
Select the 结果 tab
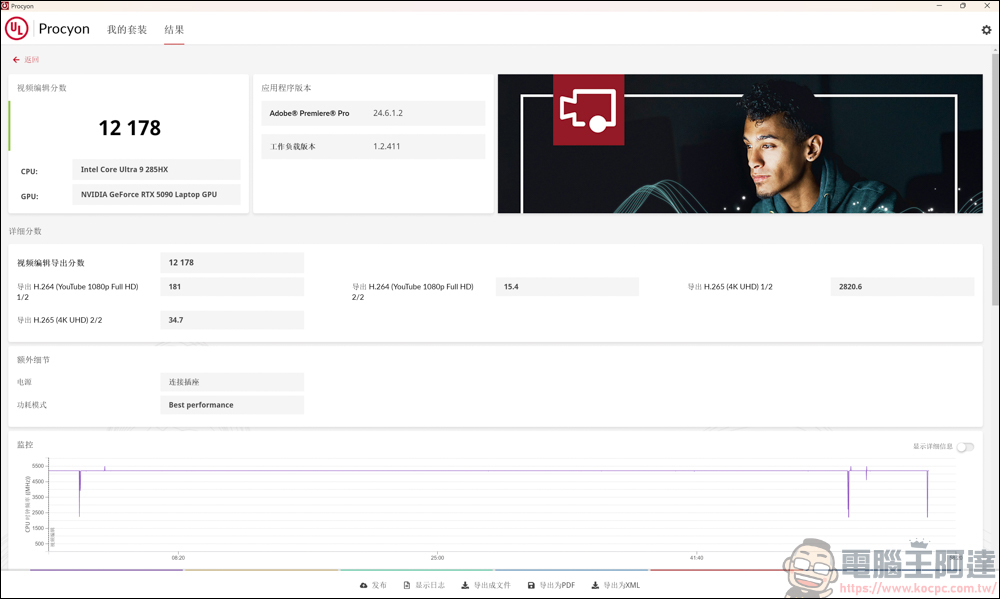[x=174, y=29]
